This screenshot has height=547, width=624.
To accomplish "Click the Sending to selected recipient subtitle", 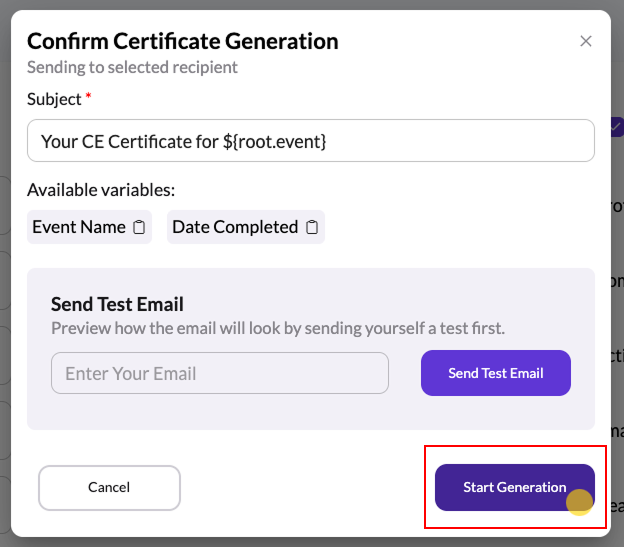I will [x=132, y=67].
